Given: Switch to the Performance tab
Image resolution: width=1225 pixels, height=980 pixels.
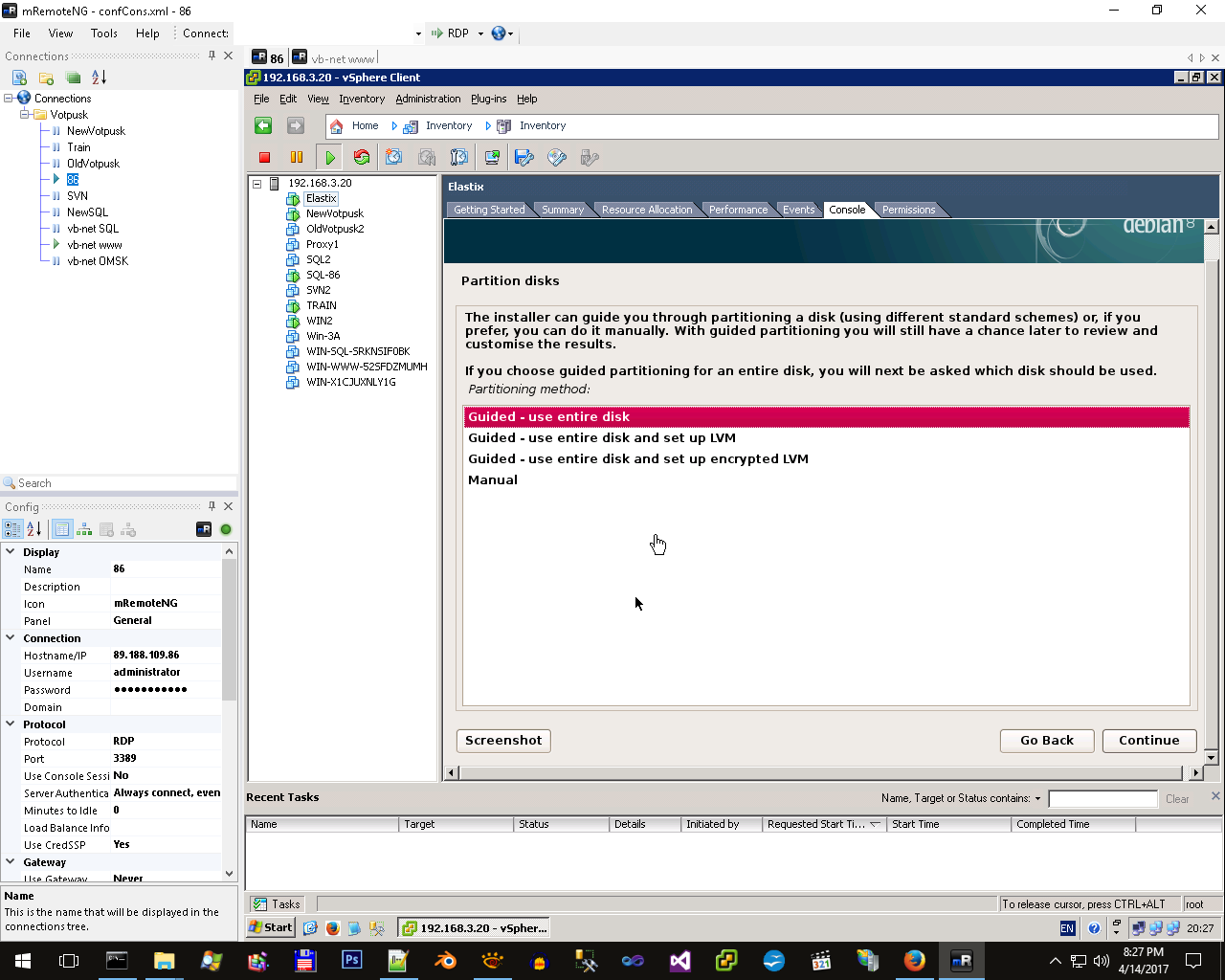Looking at the screenshot, I should point(738,210).
